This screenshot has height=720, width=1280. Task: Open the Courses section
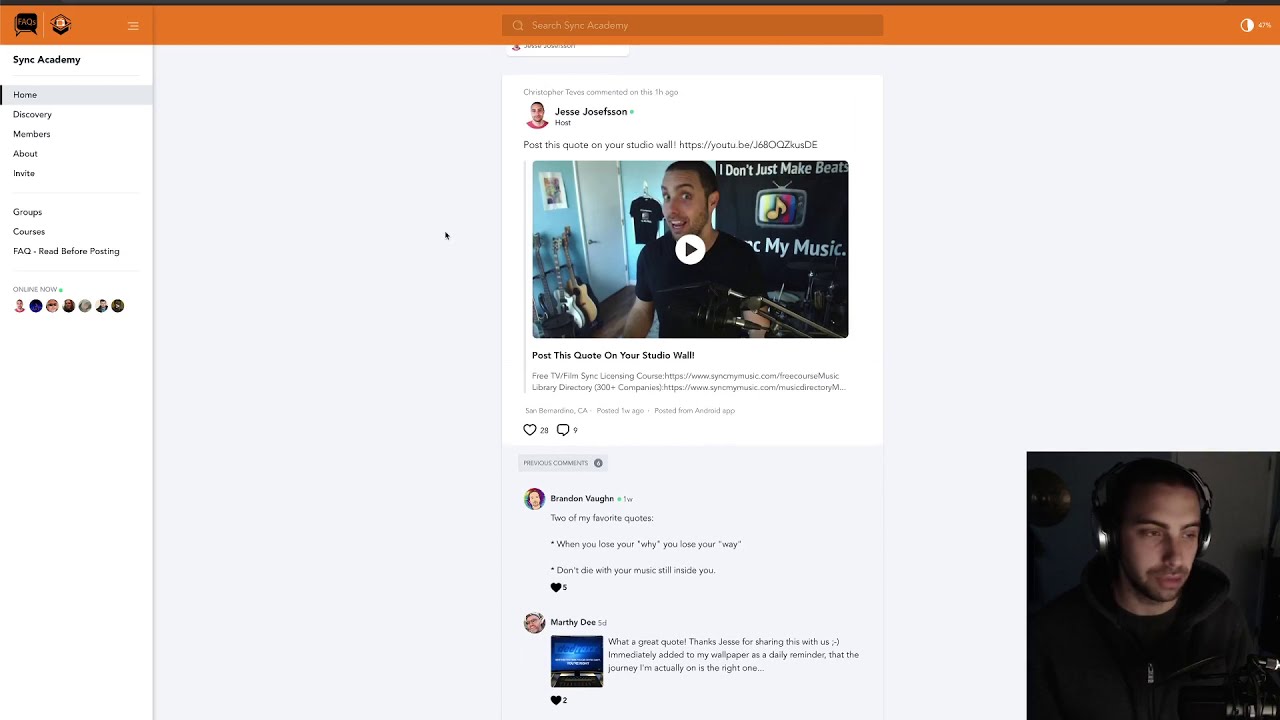point(29,231)
